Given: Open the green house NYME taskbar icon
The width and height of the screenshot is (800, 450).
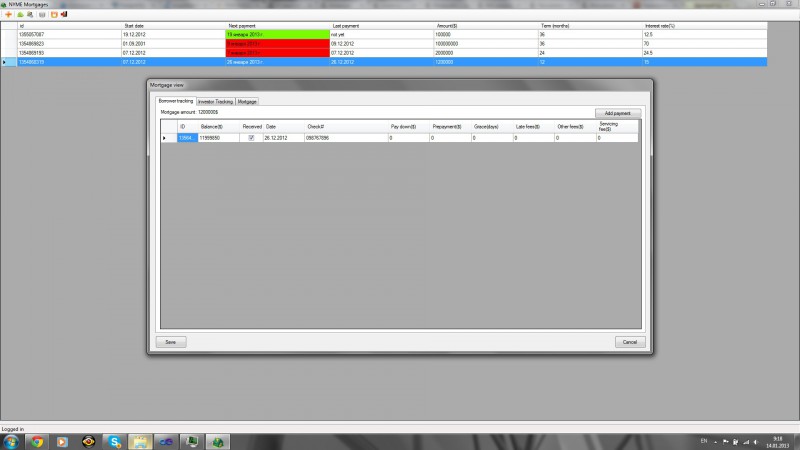Looking at the screenshot, I should click(218, 442).
